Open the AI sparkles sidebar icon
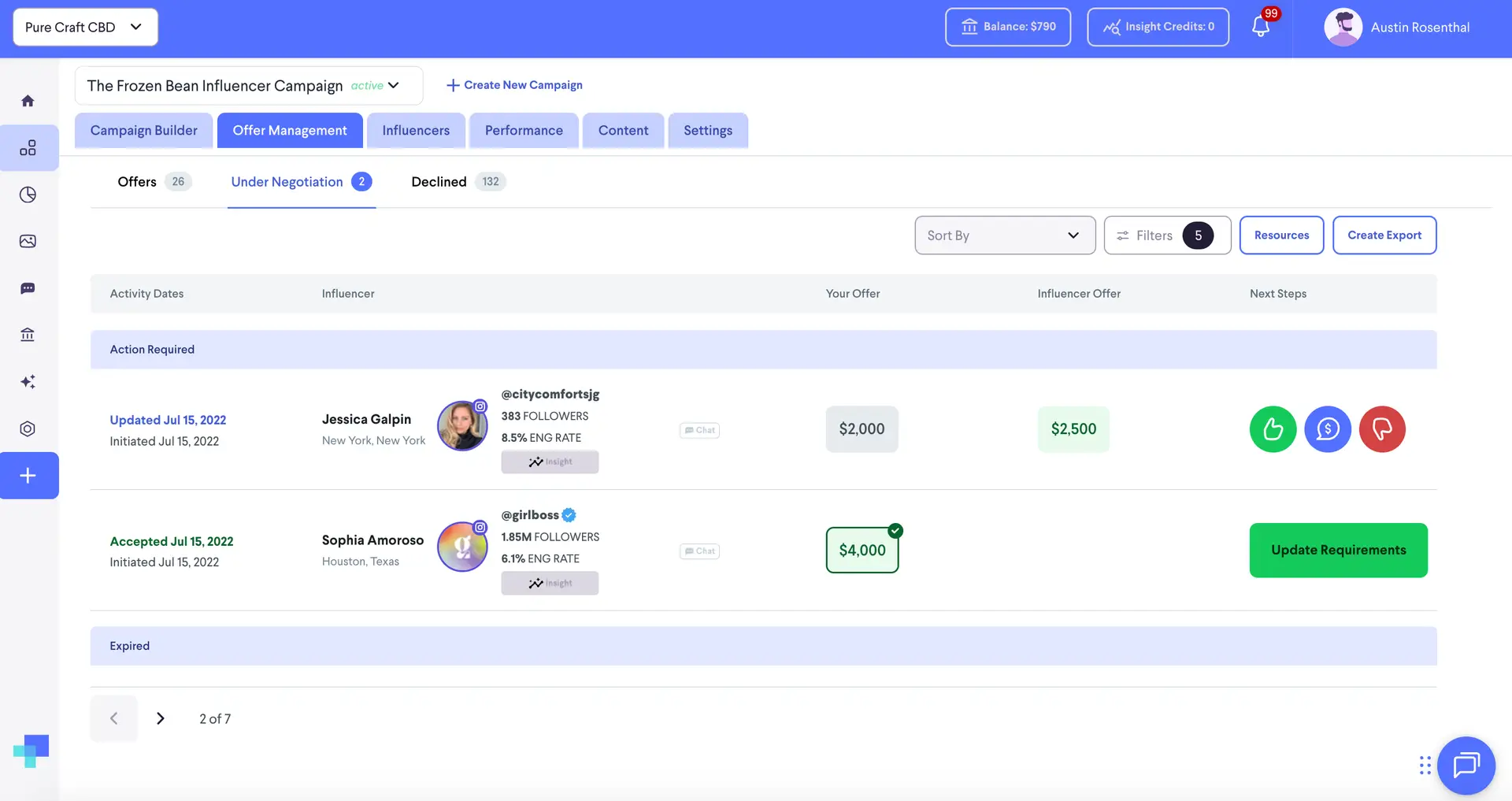 click(x=28, y=381)
